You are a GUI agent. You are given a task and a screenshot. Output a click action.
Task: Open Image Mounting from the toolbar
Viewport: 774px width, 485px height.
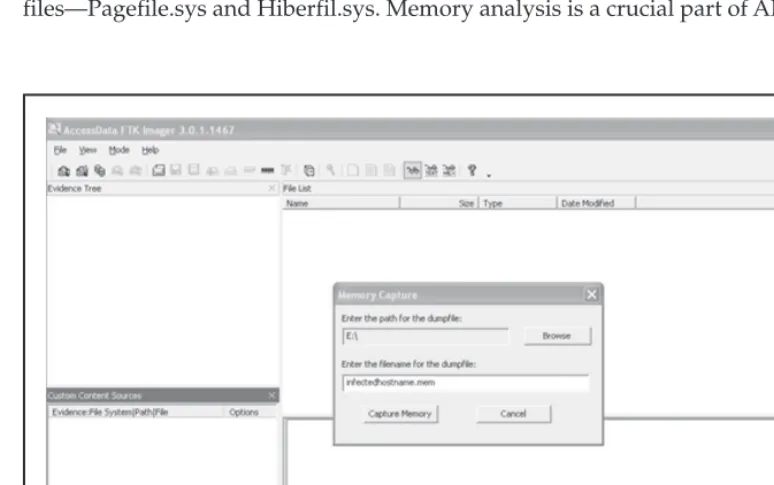pyautogui.click(x=100, y=171)
